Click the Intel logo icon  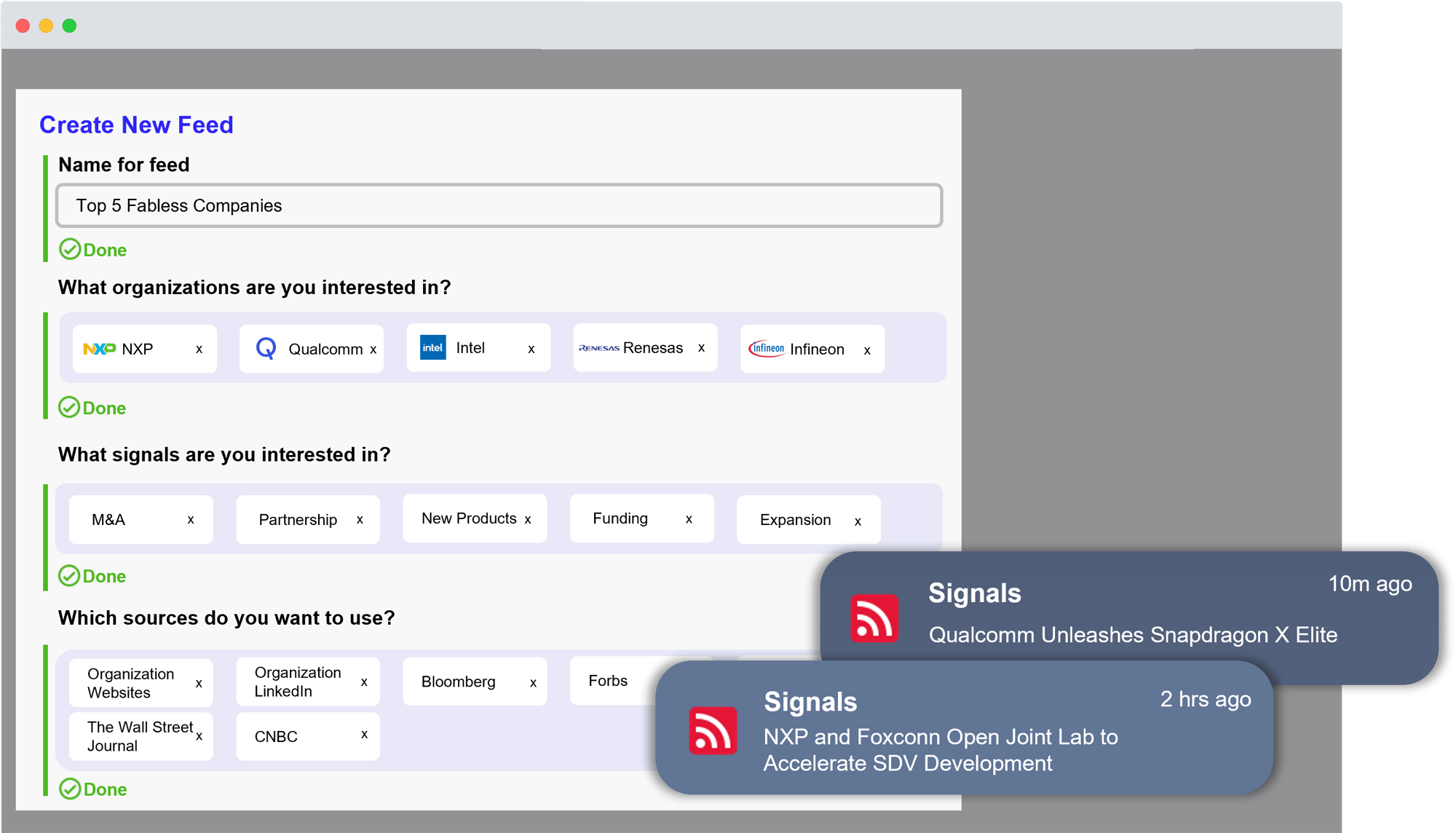[x=433, y=347]
